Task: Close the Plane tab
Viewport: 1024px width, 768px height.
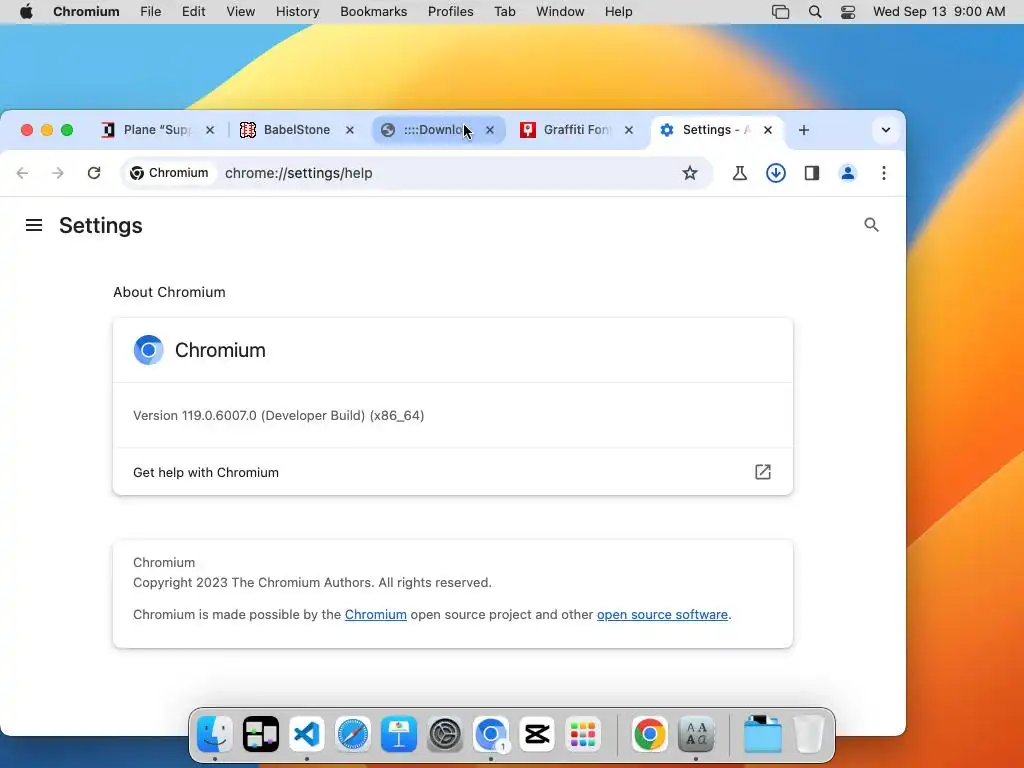Action: (210, 130)
